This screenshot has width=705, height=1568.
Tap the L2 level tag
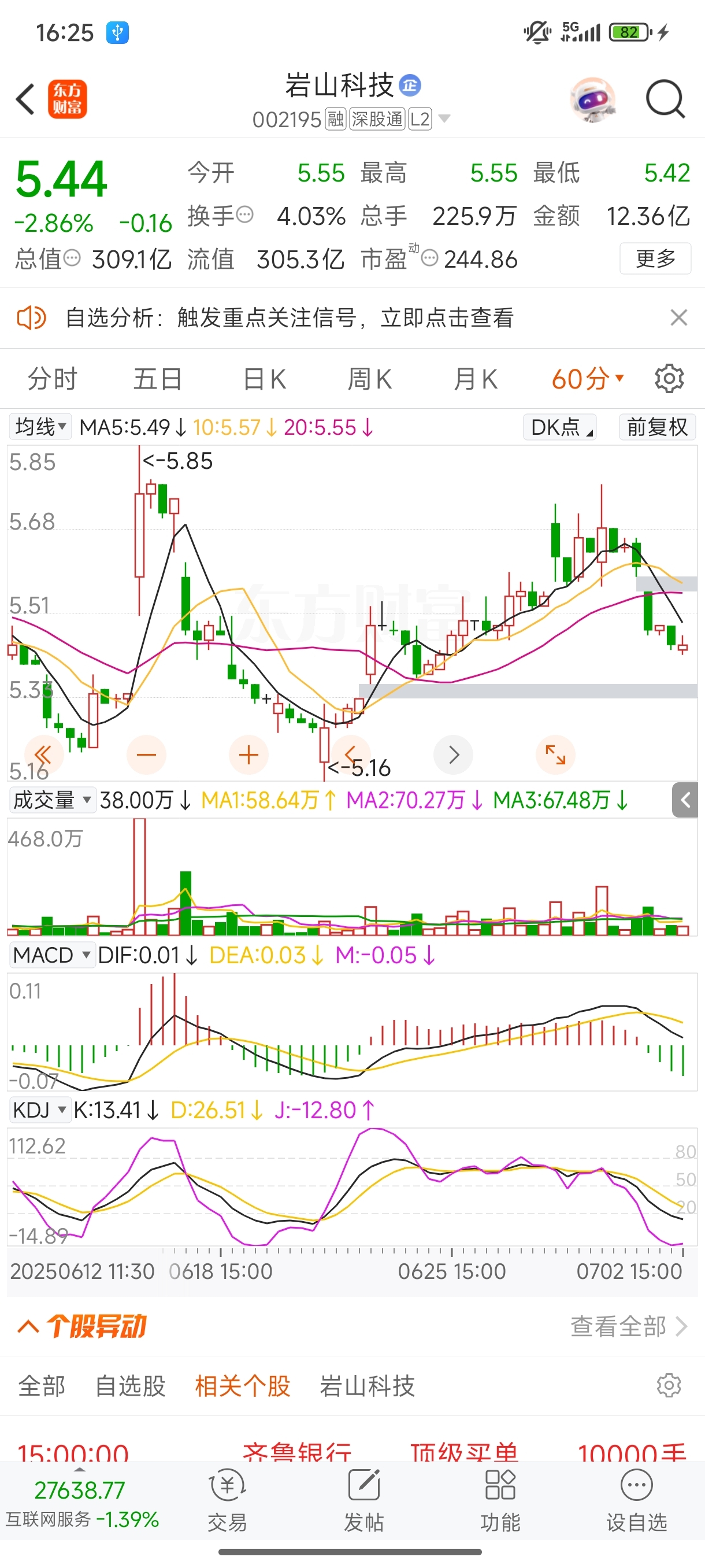420,119
